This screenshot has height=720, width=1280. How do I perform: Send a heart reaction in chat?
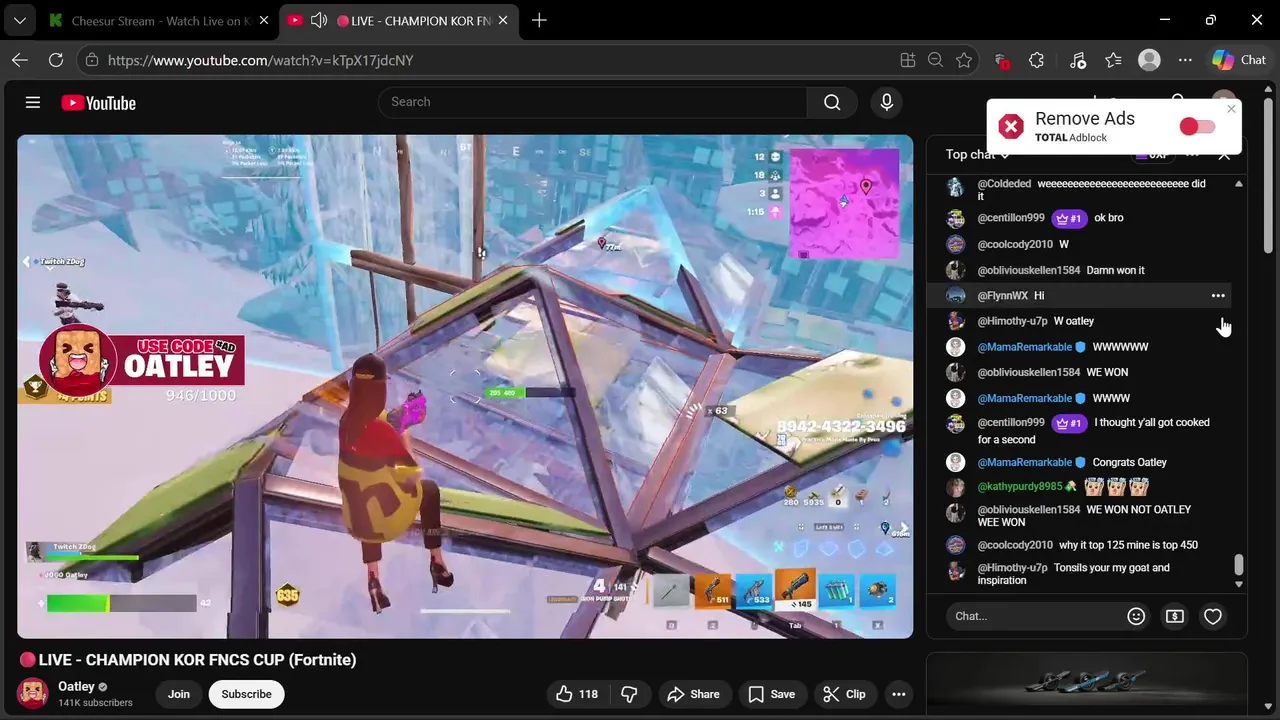(1213, 616)
